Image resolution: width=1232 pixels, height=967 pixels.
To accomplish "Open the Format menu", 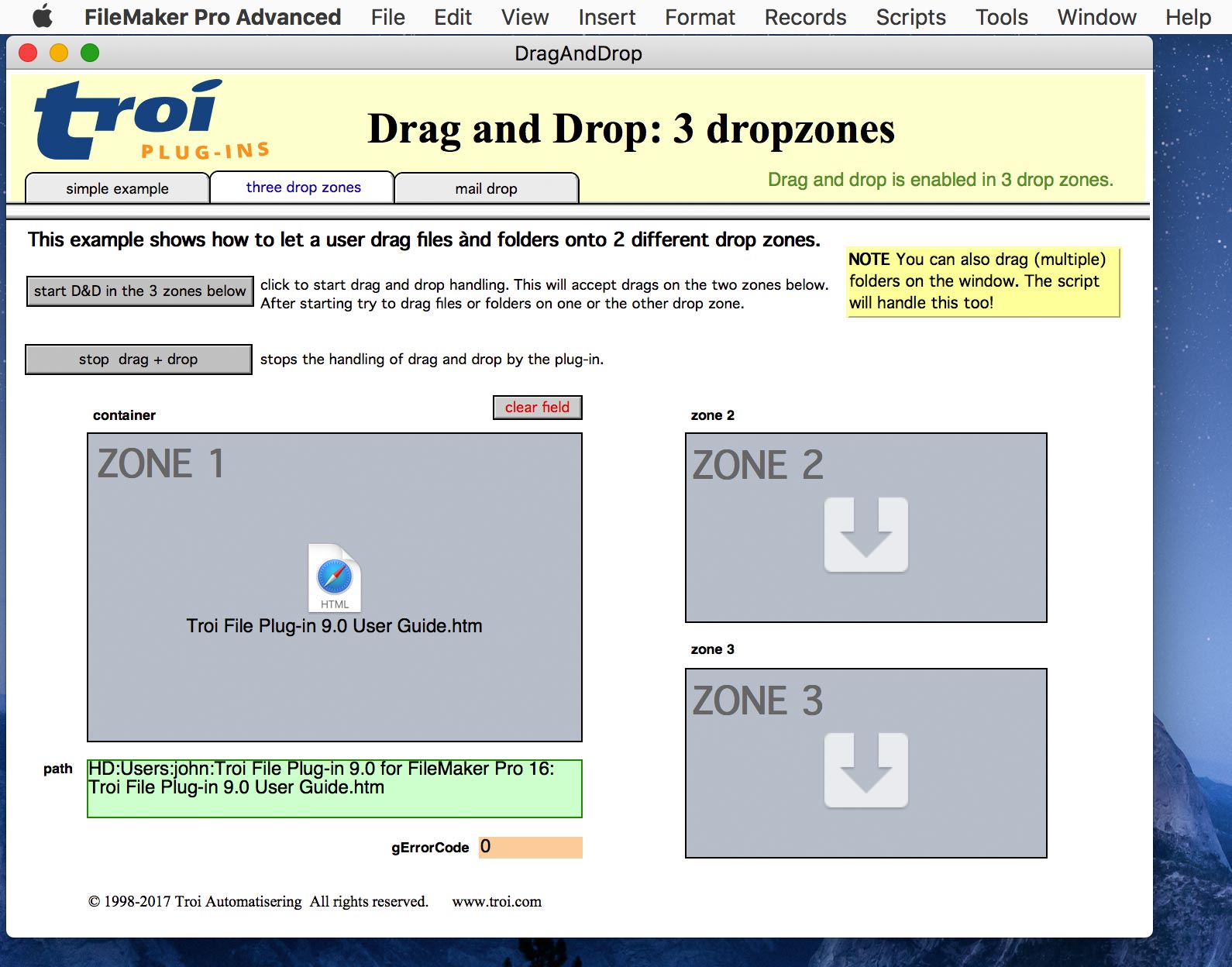I will pyautogui.click(x=700, y=17).
